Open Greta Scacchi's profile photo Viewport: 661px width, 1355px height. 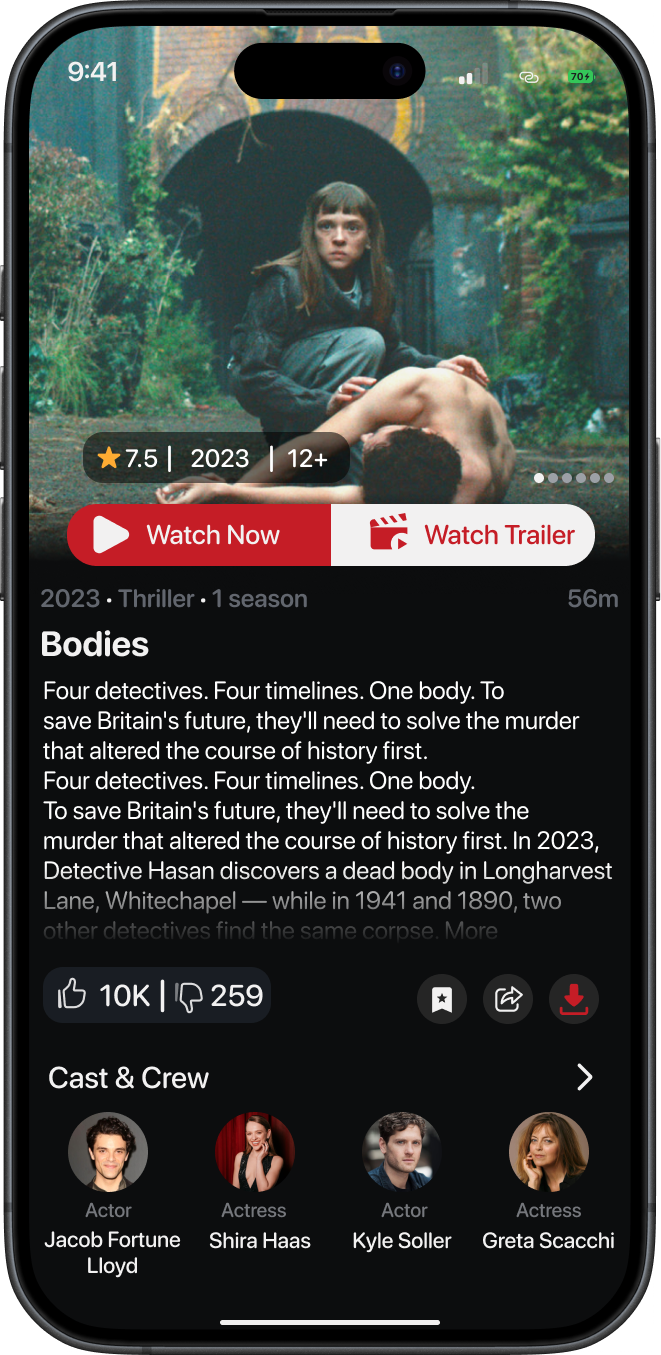pyautogui.click(x=549, y=1152)
